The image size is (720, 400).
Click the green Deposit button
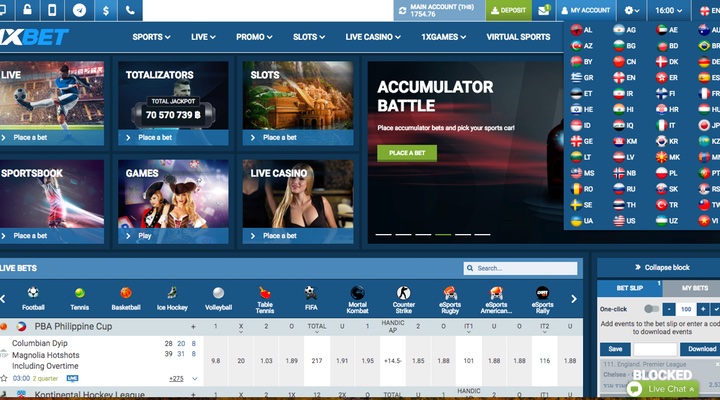pyautogui.click(x=508, y=10)
